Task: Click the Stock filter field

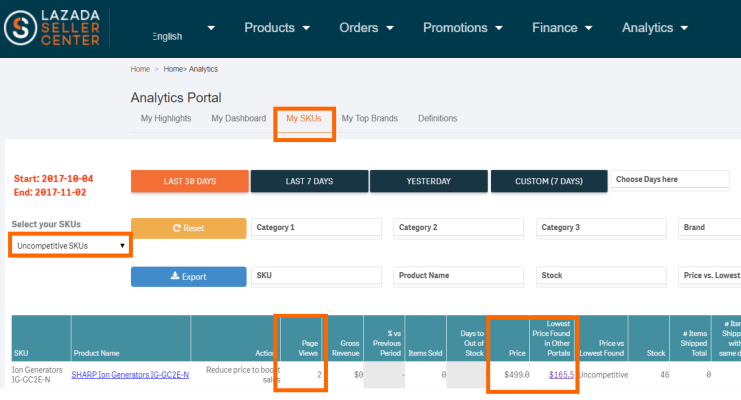Action: coord(601,276)
